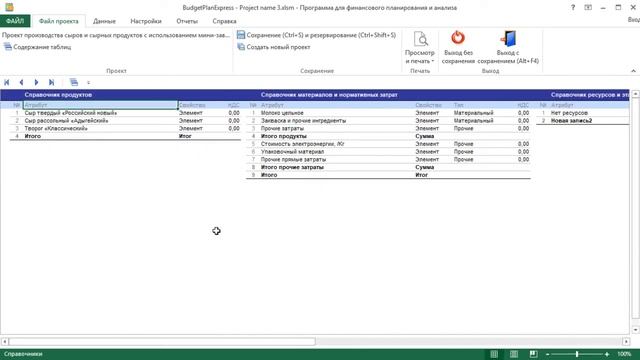
Task: Go to last table navigation arrow
Action: pyautogui.click(x=51, y=82)
